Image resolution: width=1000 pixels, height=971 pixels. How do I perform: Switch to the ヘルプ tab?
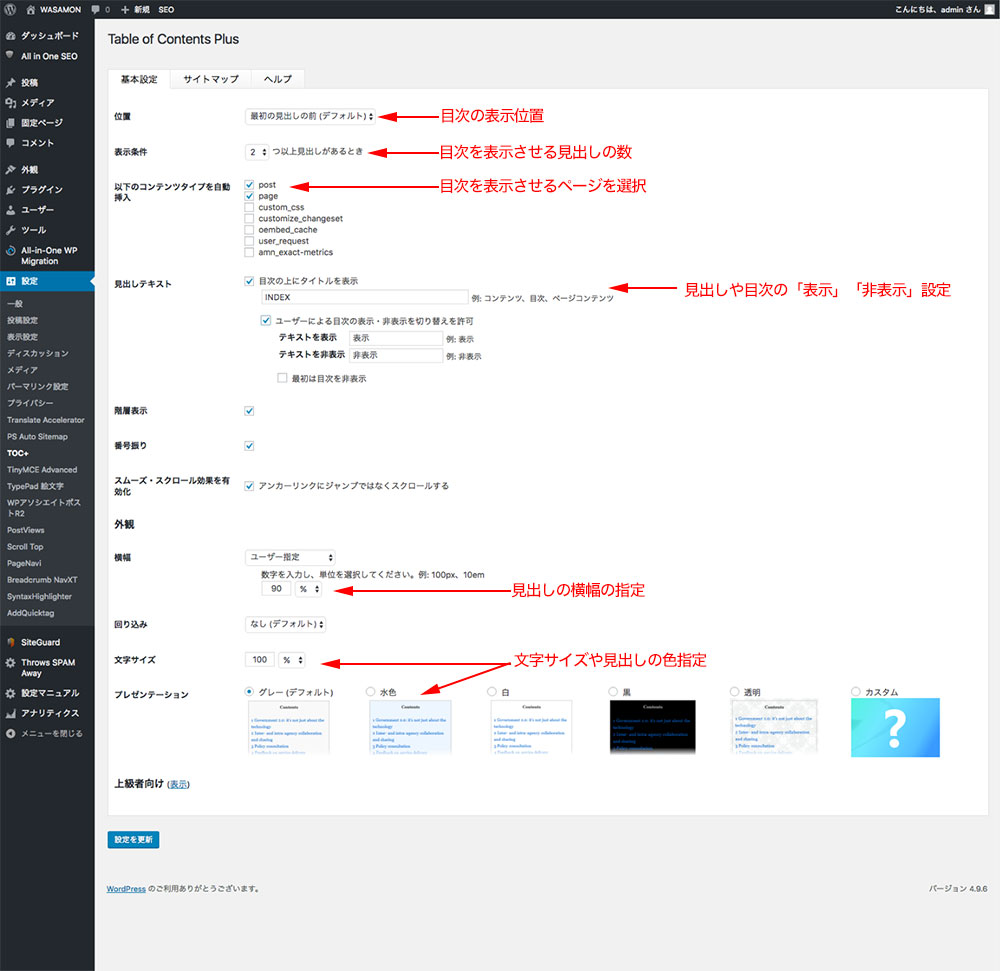tap(277, 79)
